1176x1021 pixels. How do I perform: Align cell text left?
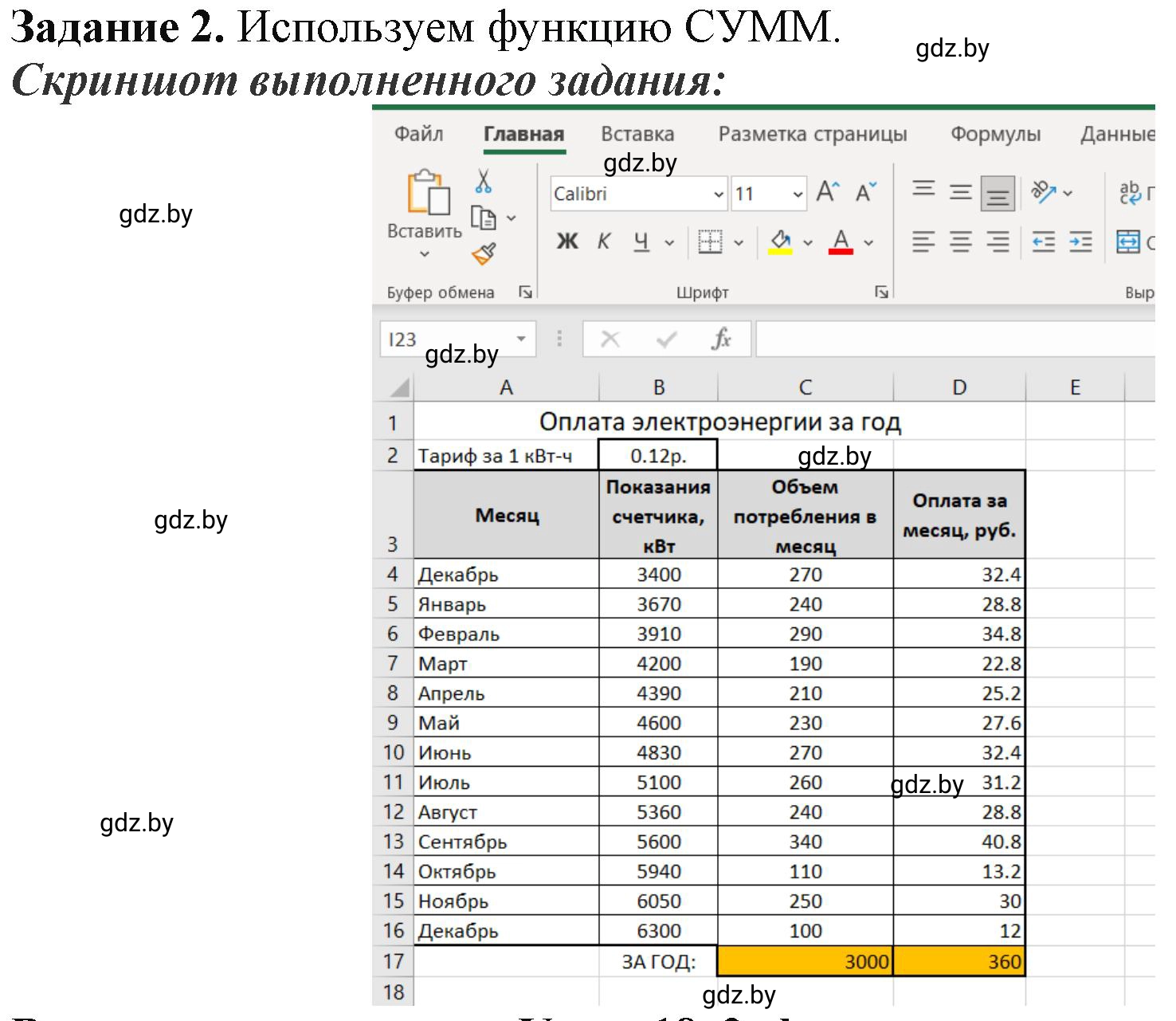click(x=923, y=242)
